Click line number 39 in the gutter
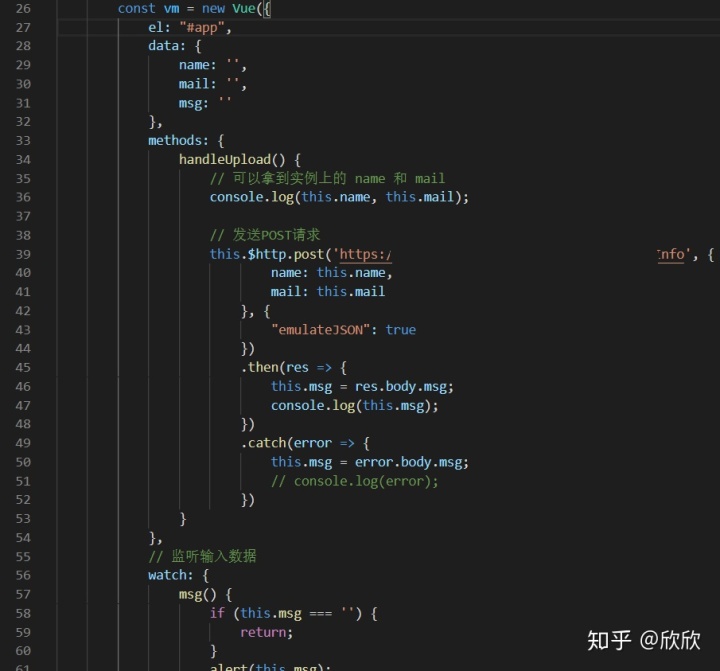Viewport: 720px width, 671px height. [x=23, y=254]
